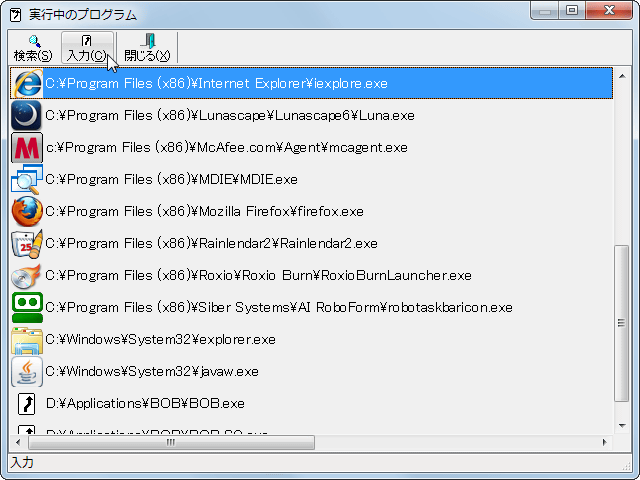Select the Internet Explorer icon in list
Viewport: 640px width, 480px height.
27,83
